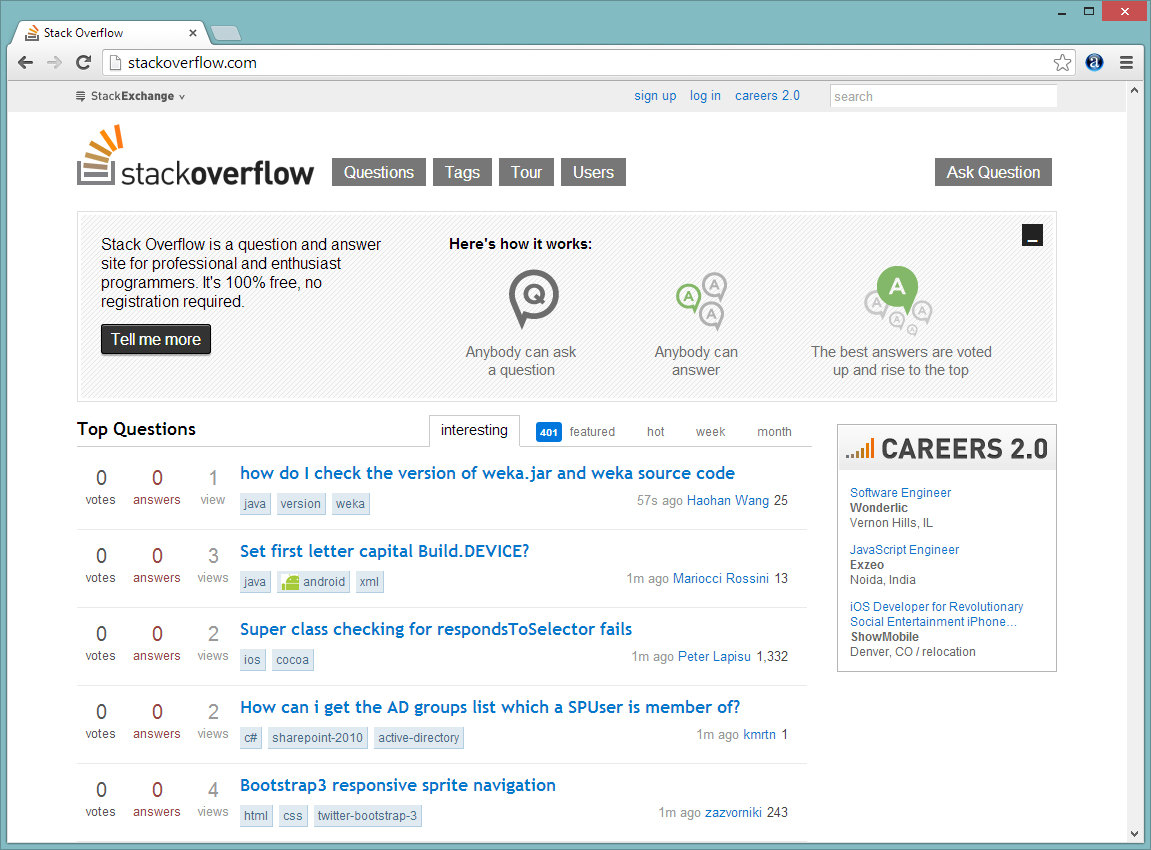Open the Chrome hamburger menu
The height and width of the screenshot is (850, 1151).
click(1126, 62)
